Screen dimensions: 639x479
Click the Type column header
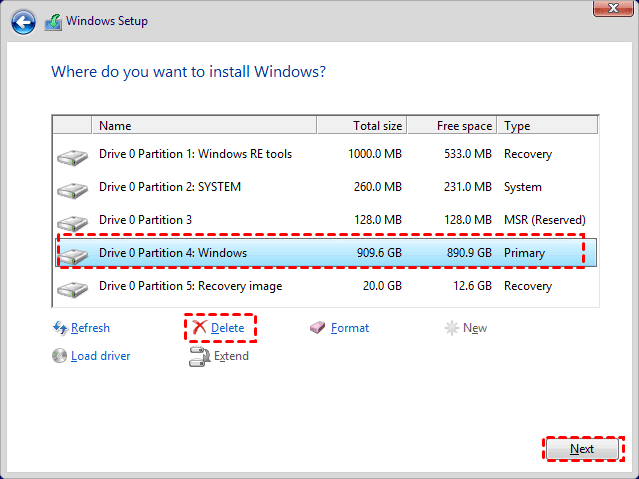click(546, 126)
